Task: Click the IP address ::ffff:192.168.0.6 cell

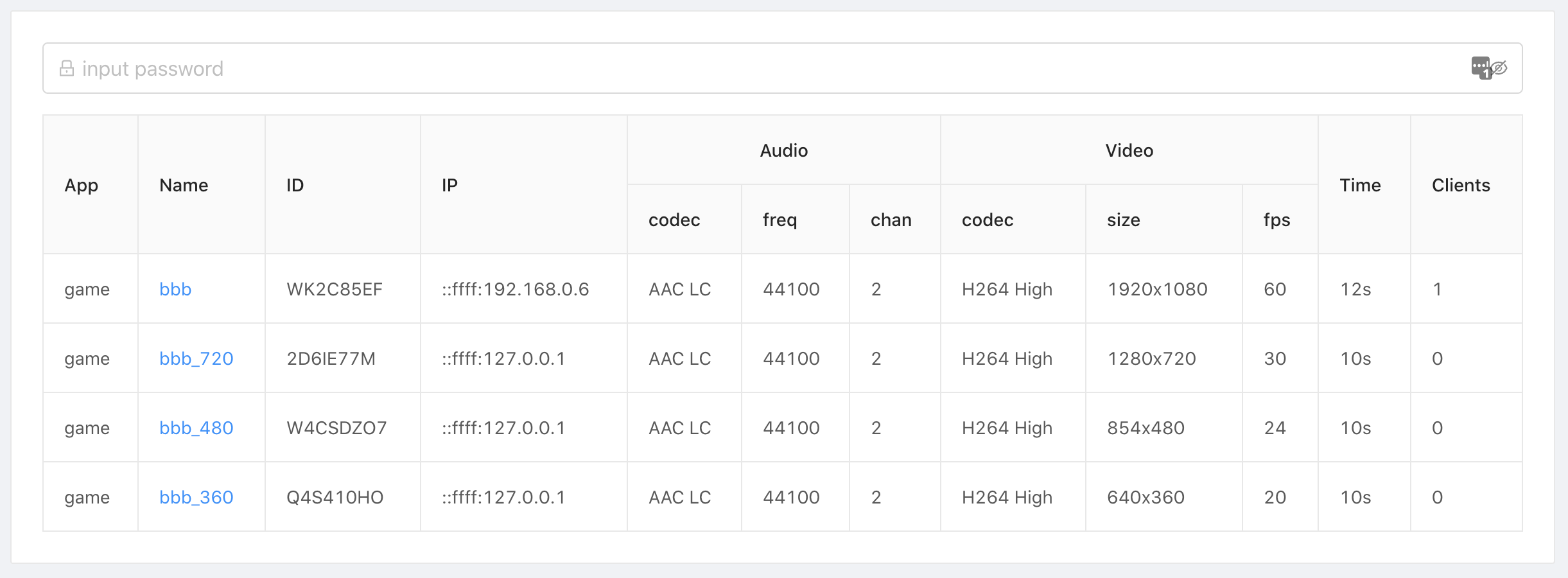Action: pos(515,289)
